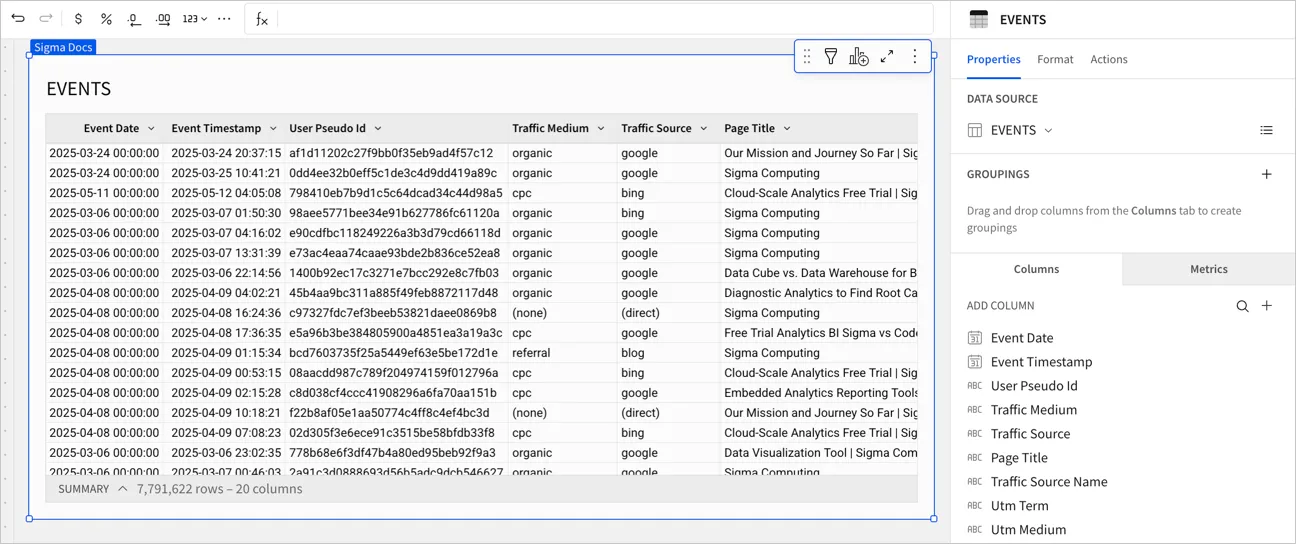The width and height of the screenshot is (1296, 544).
Task: Open the 123 number format dropdown
Action: tap(194, 19)
